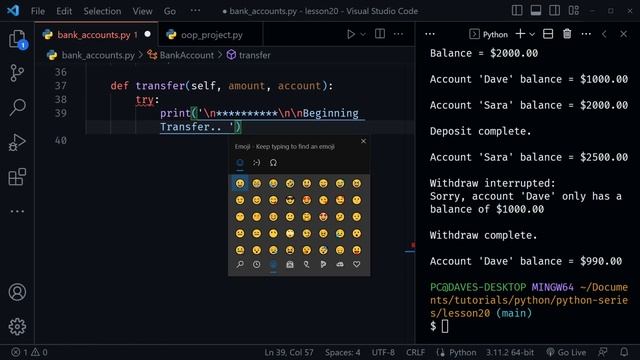Viewport: 640px width, 360px height.
Task: Open the File menu
Action: [38, 11]
